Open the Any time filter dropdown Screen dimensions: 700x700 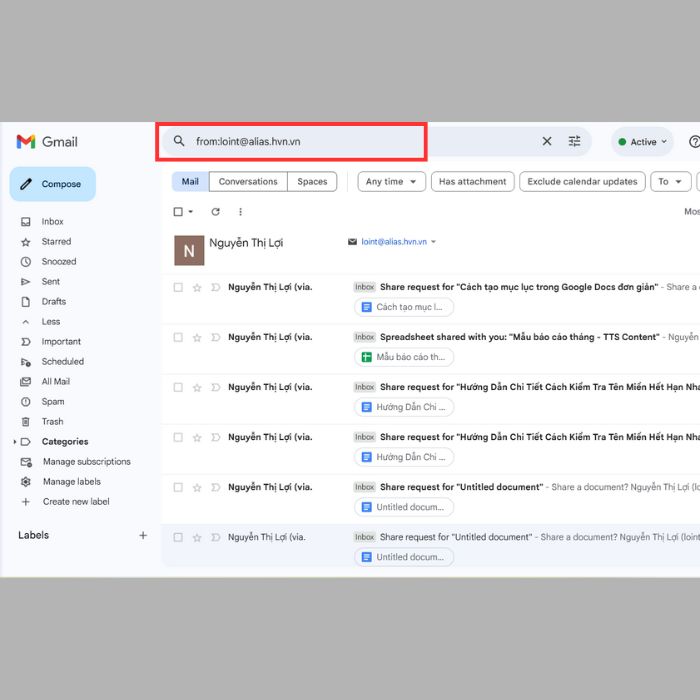pos(392,182)
